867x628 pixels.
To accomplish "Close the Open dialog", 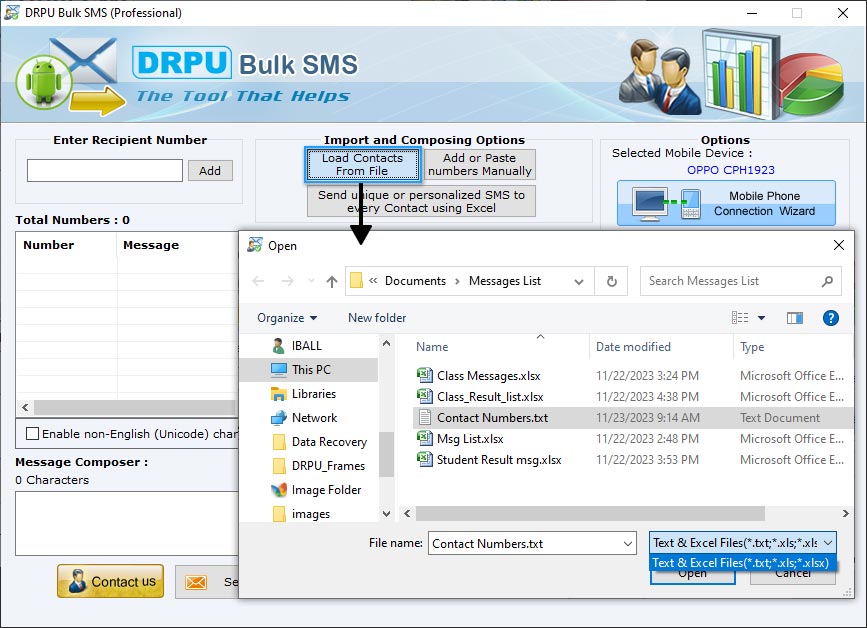I will point(839,245).
